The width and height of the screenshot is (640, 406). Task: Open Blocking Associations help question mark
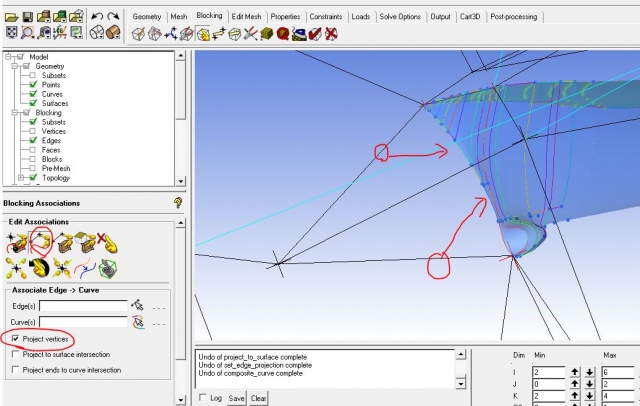coord(177,203)
